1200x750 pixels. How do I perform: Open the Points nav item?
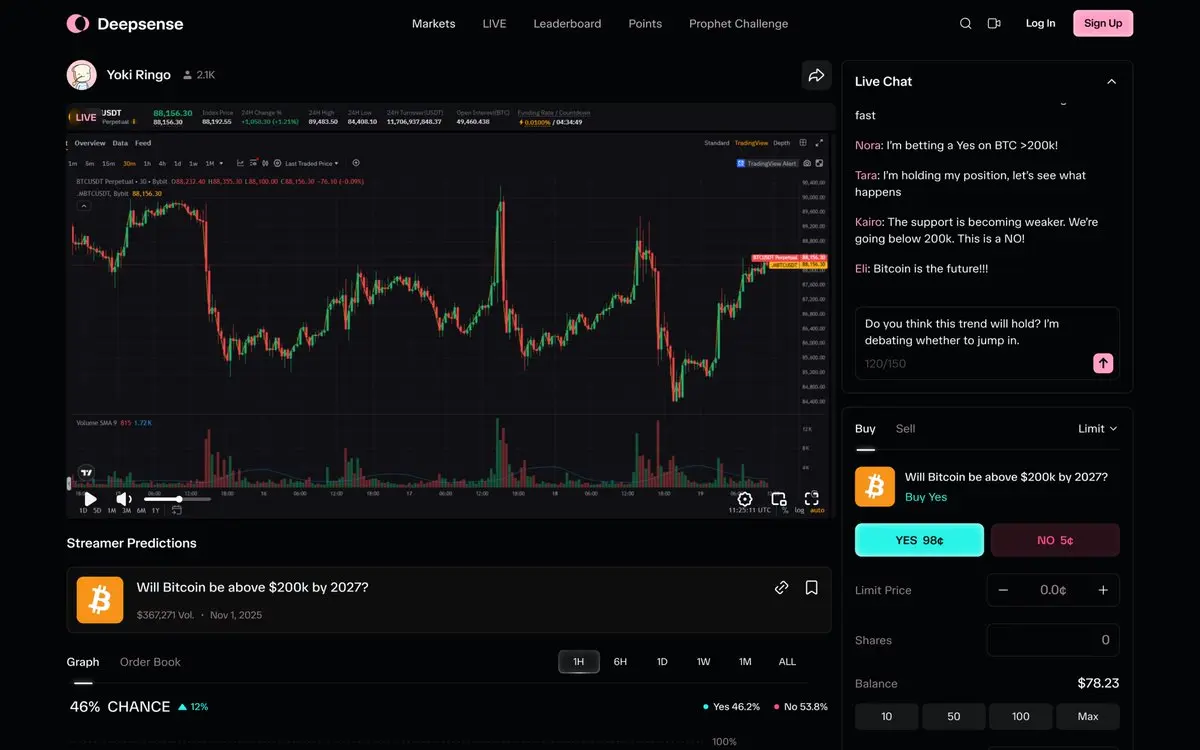click(645, 23)
